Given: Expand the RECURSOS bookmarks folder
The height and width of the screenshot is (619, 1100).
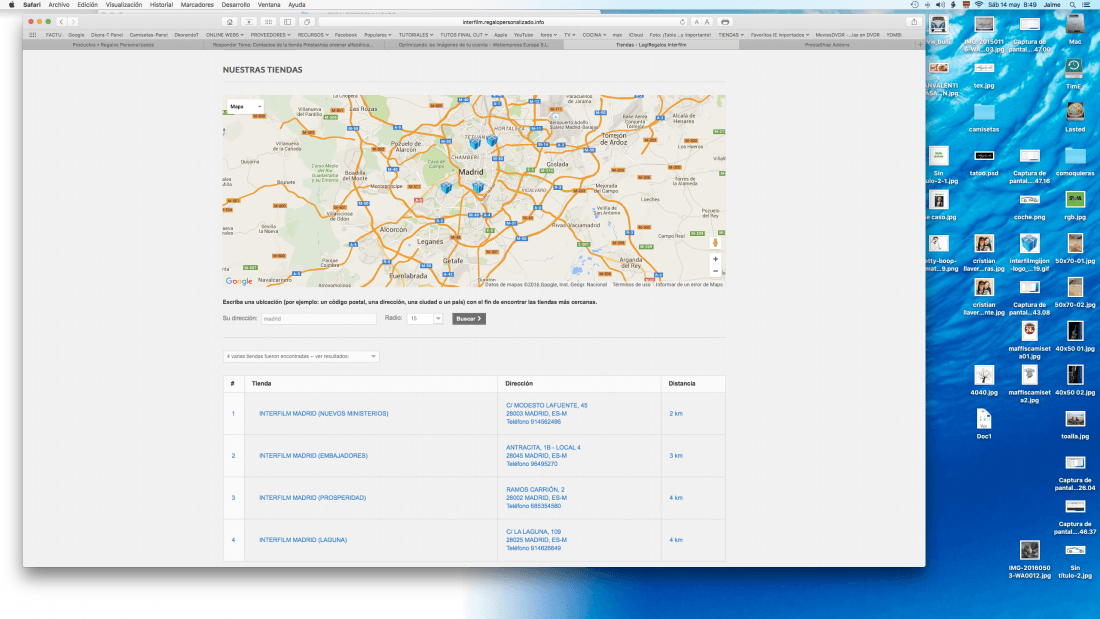Looking at the screenshot, I should click(x=313, y=35).
